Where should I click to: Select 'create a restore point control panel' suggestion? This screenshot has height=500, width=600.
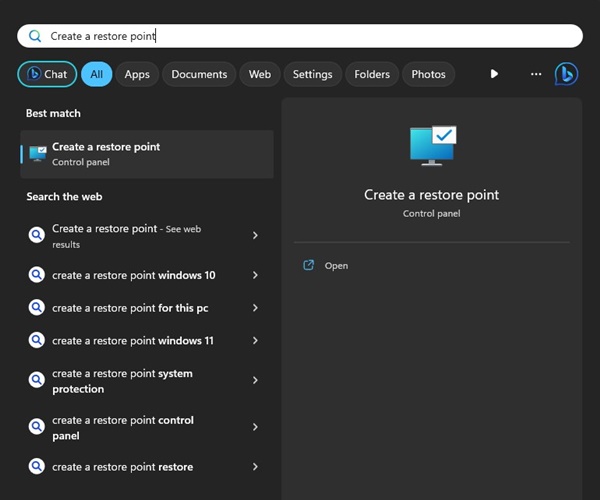tap(123, 428)
